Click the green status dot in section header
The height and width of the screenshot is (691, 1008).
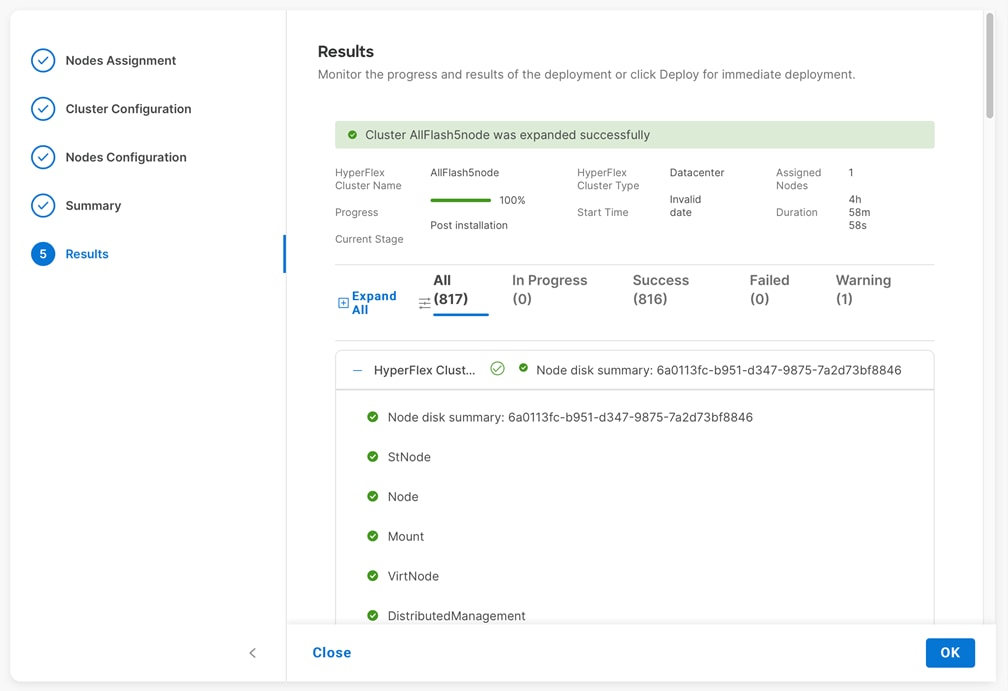523,368
